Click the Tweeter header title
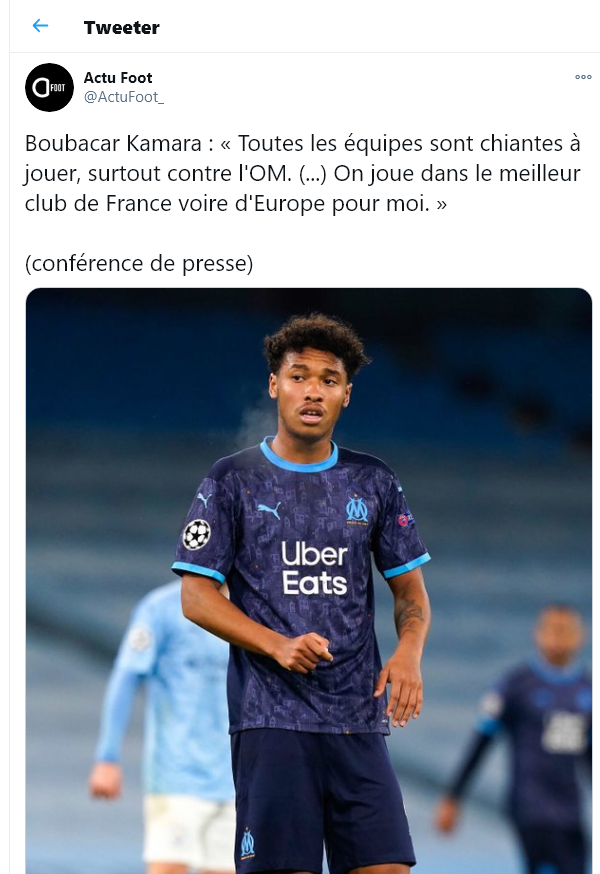Image resolution: width=600 pixels, height=874 pixels. coord(122,27)
